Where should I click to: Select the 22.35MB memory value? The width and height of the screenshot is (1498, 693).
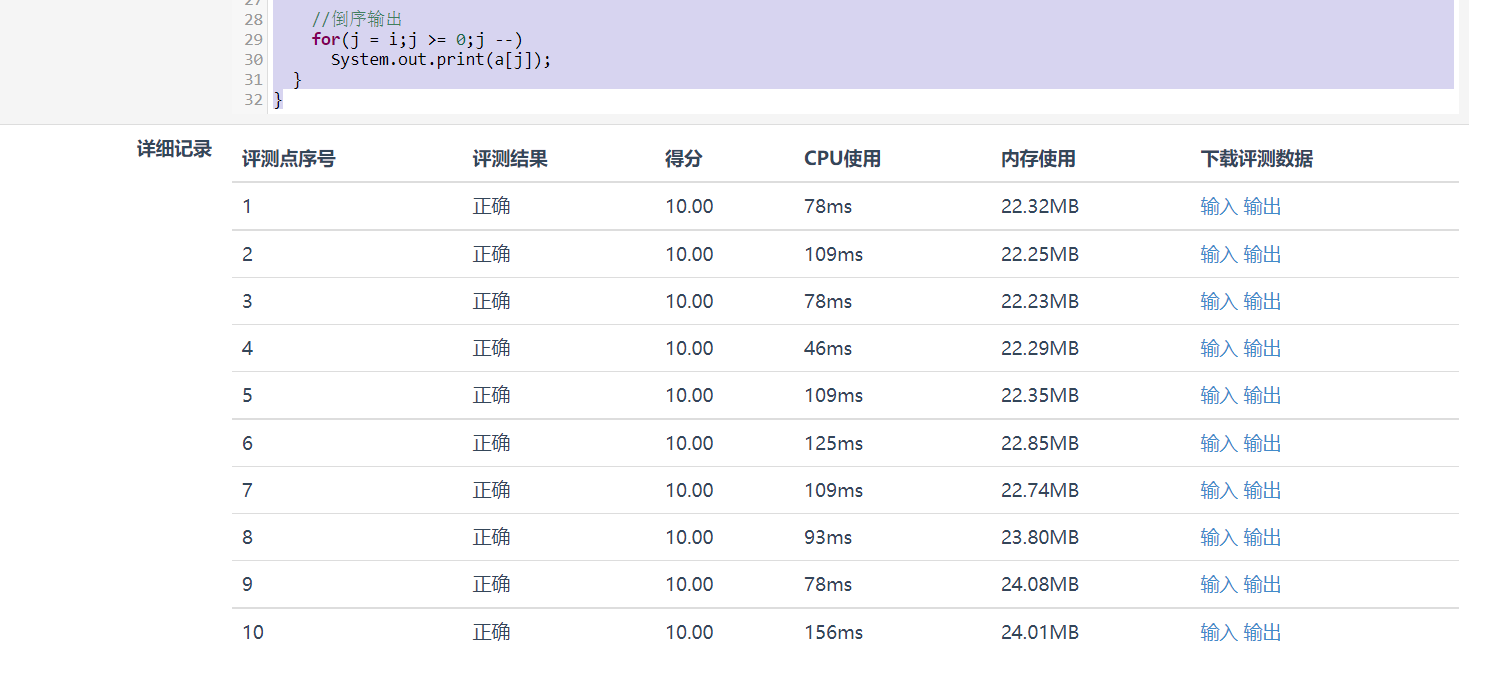point(1040,395)
